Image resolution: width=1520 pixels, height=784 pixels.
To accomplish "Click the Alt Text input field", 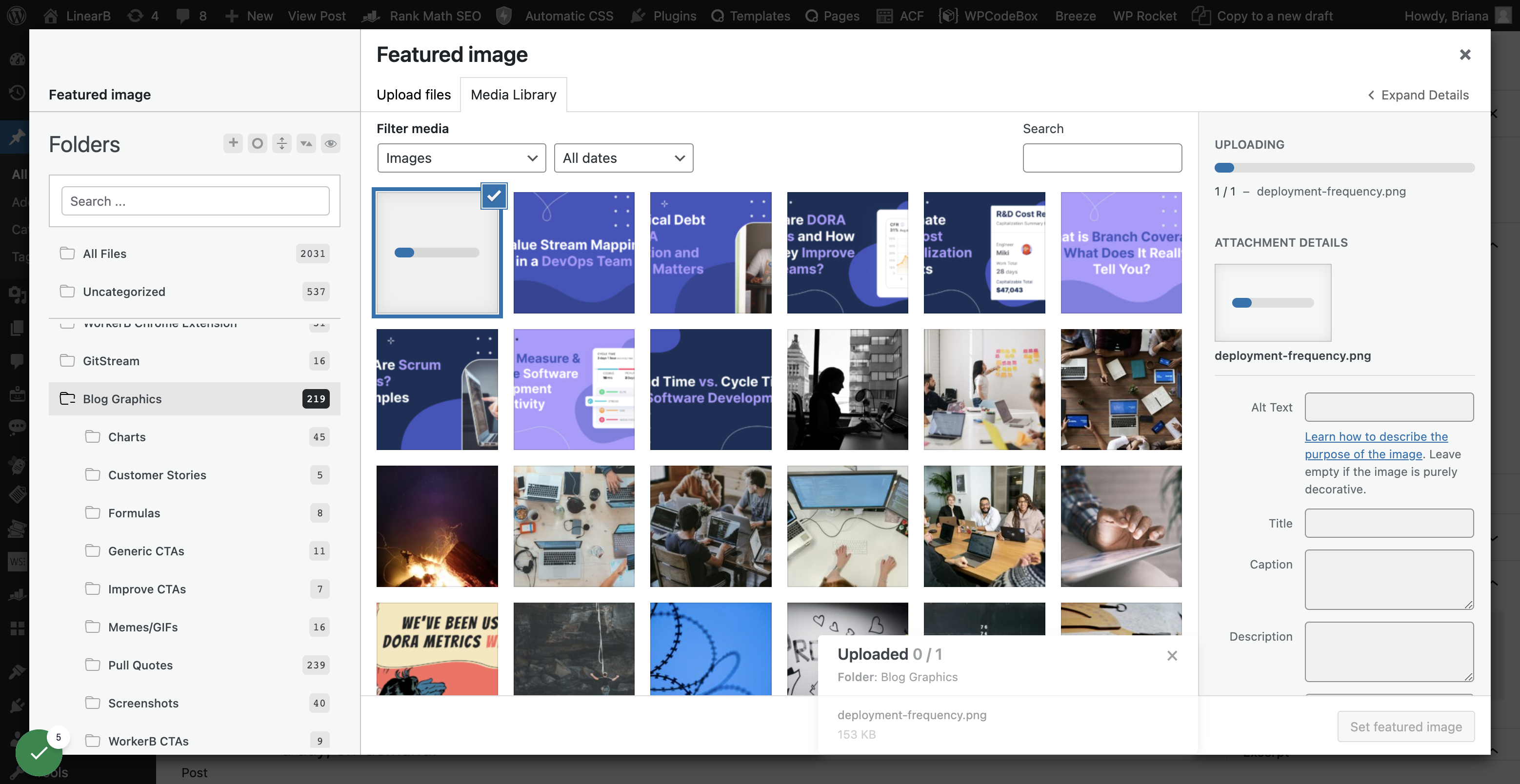I will 1389,407.
